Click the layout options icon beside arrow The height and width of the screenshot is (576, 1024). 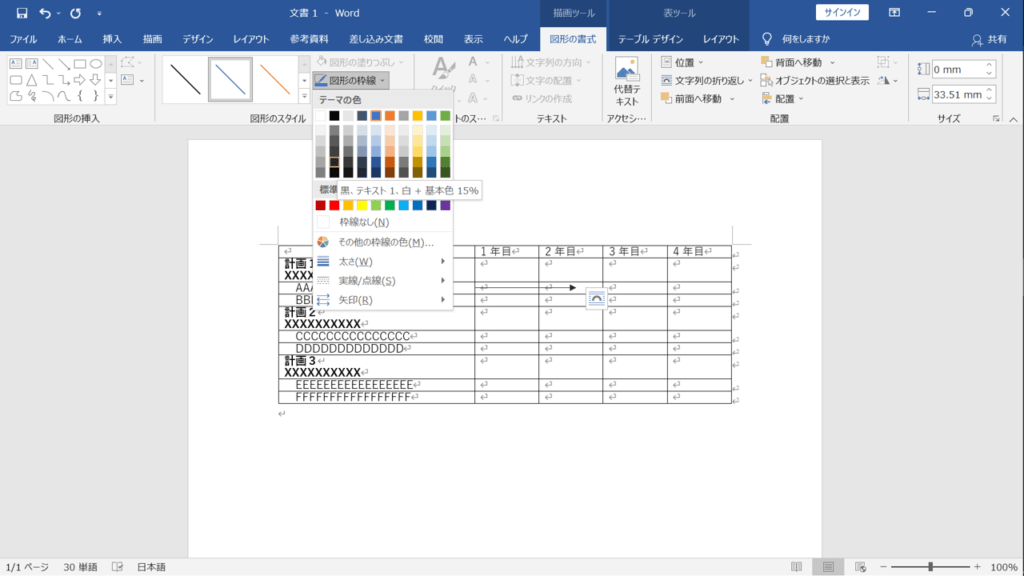click(x=596, y=298)
